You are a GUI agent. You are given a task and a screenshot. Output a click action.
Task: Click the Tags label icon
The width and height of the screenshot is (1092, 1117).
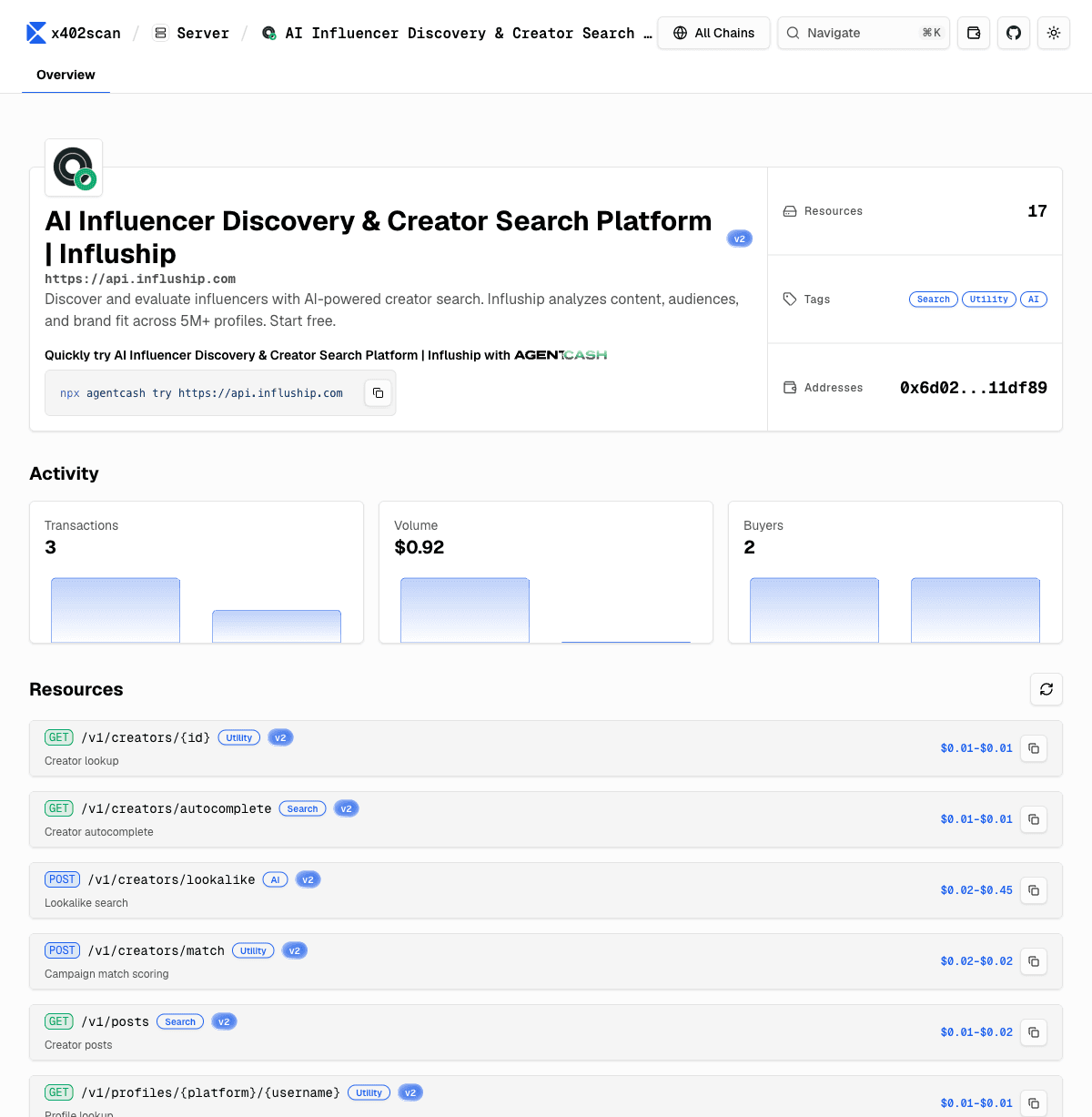click(x=790, y=300)
